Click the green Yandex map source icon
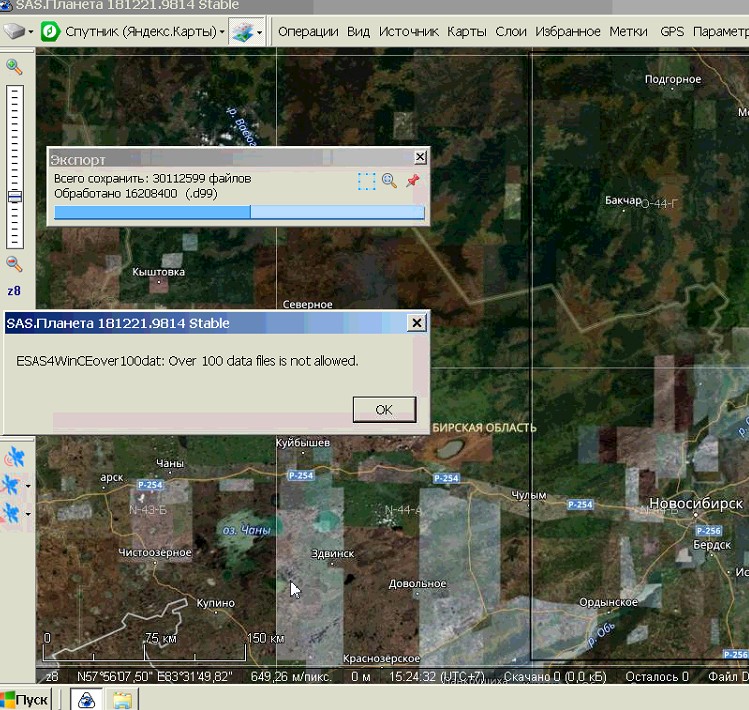 pyautogui.click(x=49, y=31)
